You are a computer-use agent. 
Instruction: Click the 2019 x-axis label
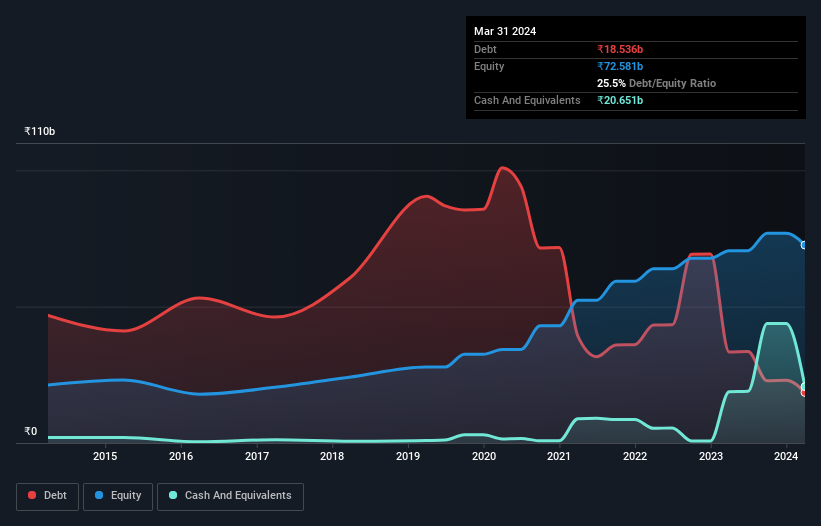408,456
